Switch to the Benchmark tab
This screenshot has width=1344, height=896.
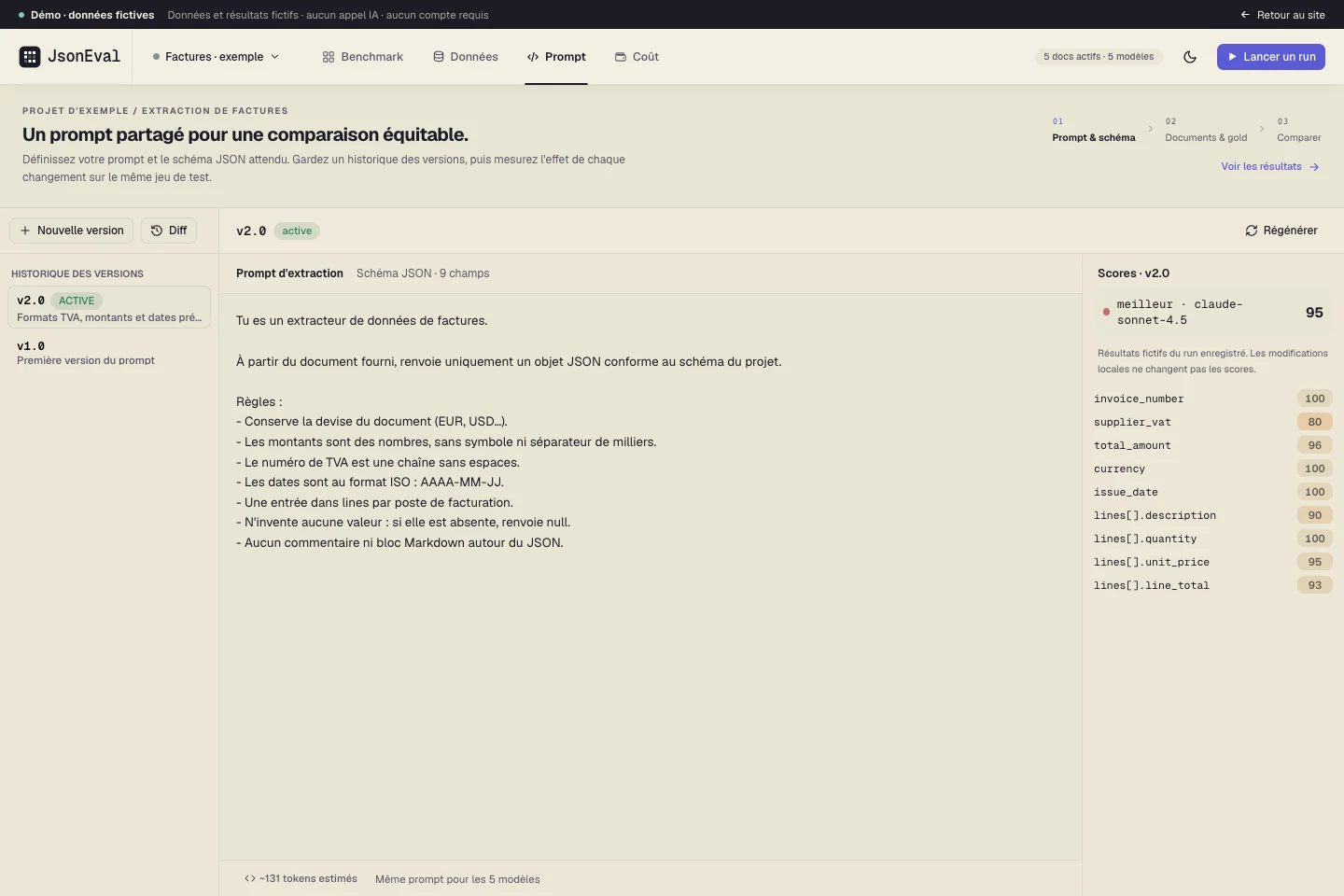click(363, 57)
